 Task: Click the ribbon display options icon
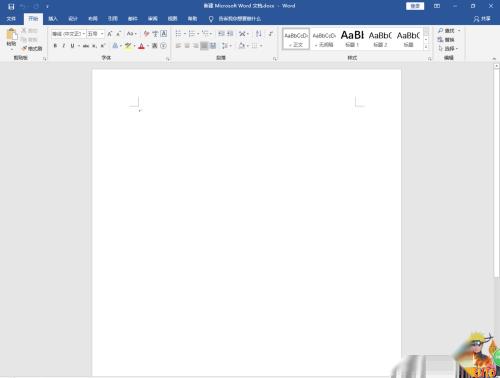click(x=437, y=6)
